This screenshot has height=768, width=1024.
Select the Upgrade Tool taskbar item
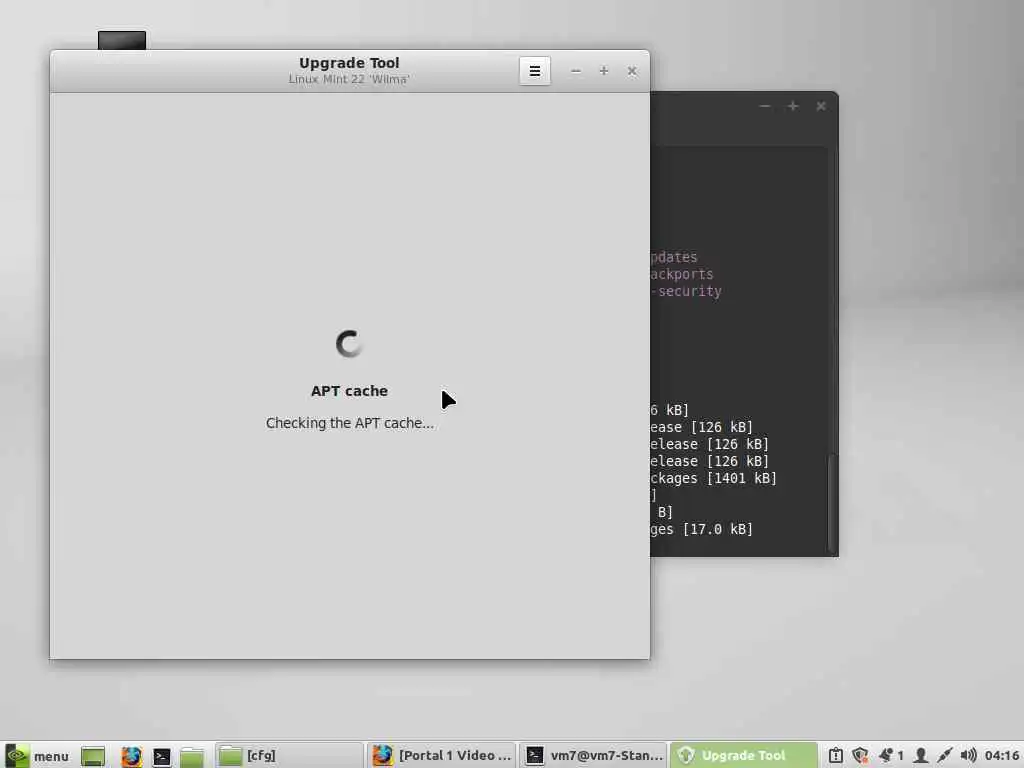point(744,756)
